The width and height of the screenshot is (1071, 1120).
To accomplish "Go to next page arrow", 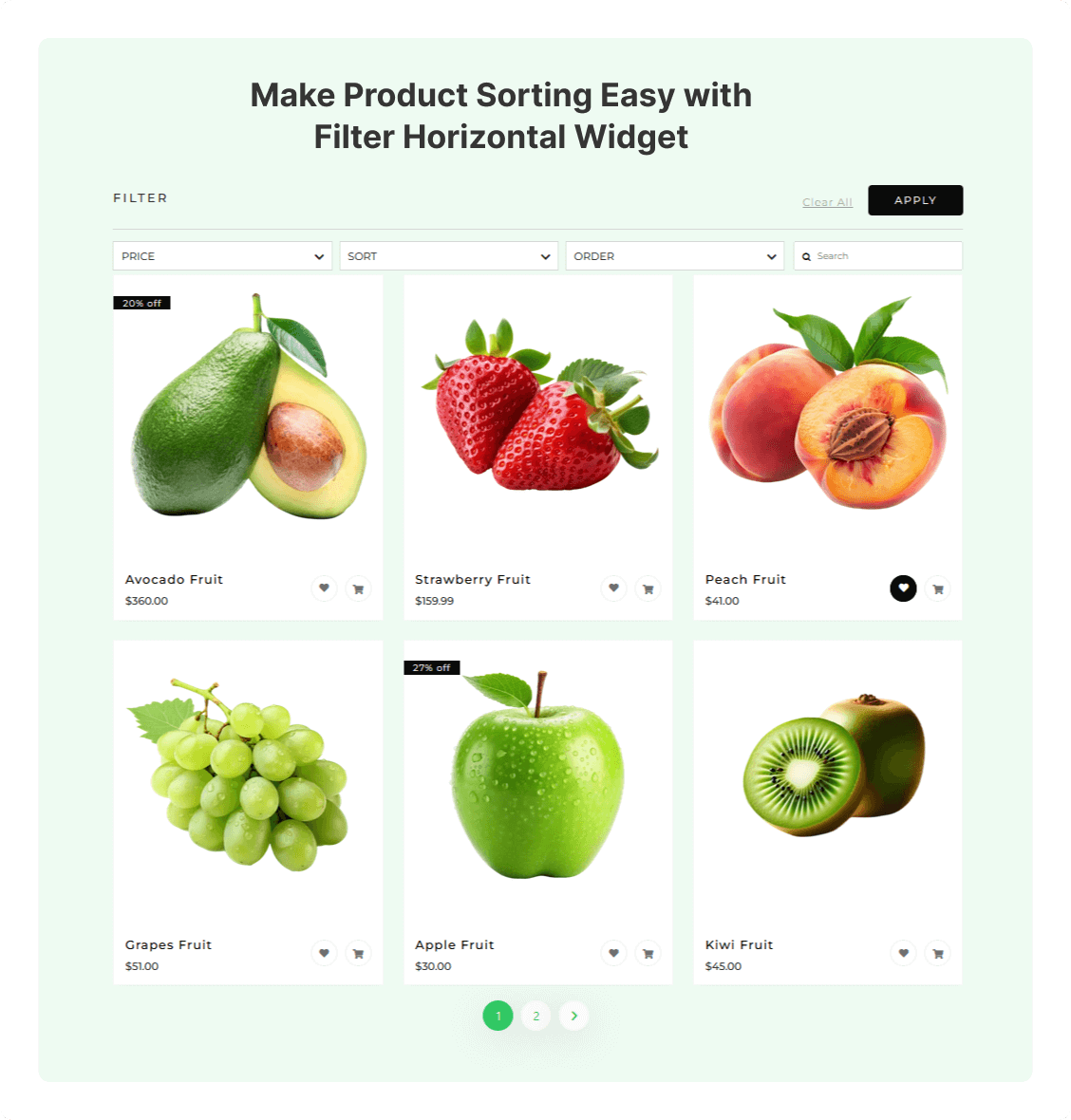I will click(573, 1016).
